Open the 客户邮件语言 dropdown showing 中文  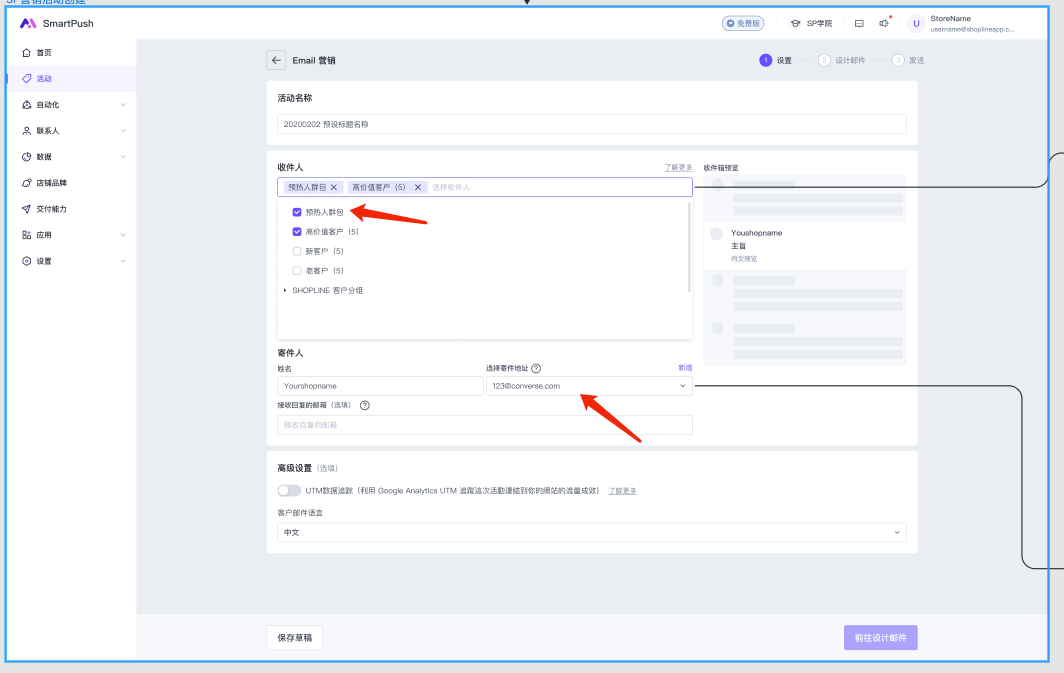591,533
